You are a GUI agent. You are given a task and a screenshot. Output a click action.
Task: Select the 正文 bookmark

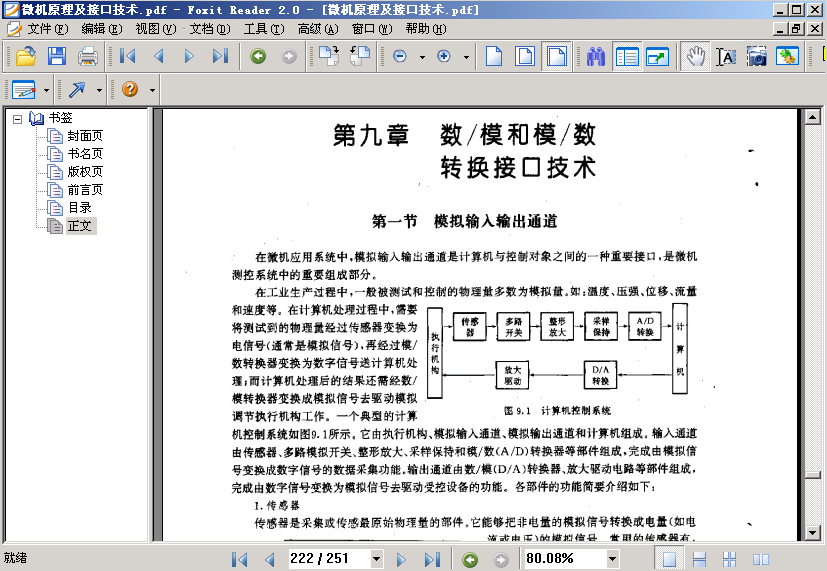pos(80,226)
